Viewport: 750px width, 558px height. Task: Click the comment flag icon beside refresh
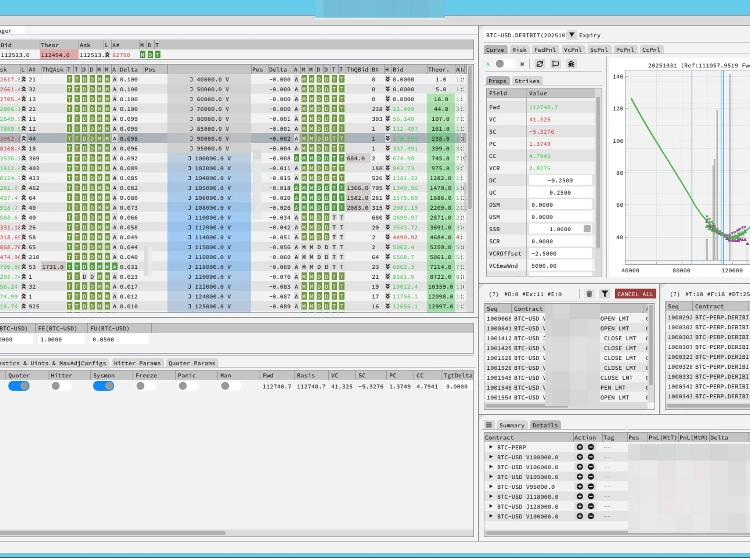point(555,63)
